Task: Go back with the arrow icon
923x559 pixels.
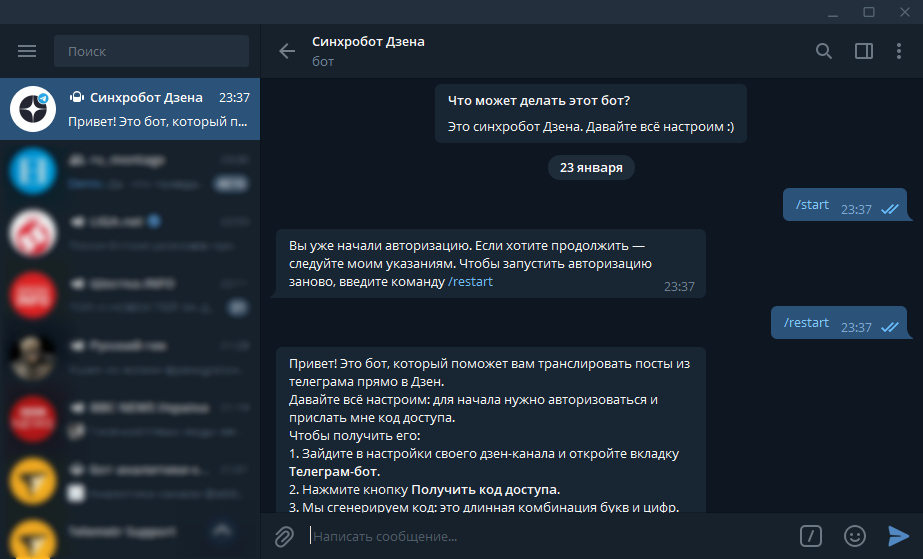Action: (287, 51)
